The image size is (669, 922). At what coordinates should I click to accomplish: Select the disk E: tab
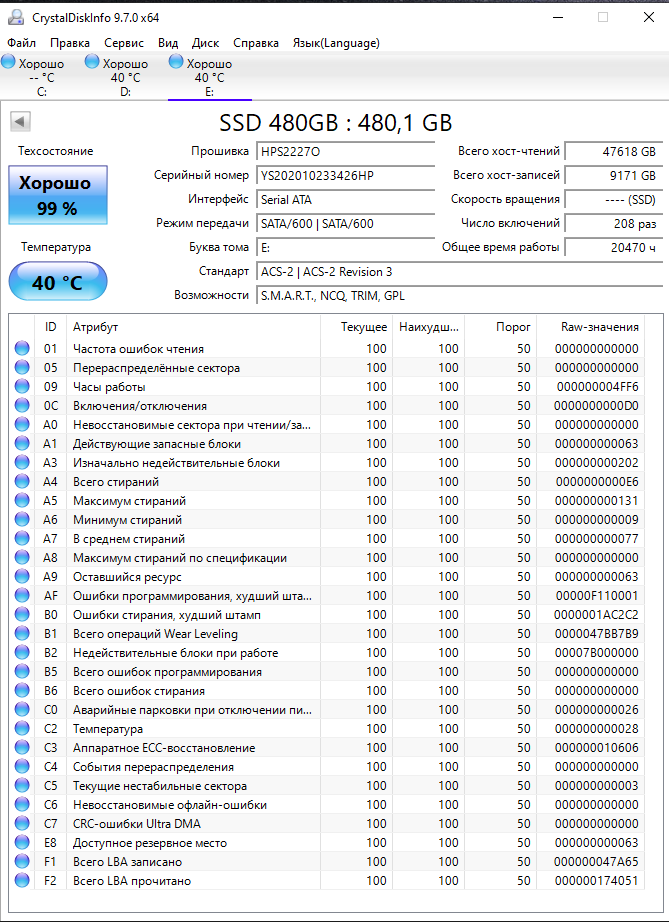pos(210,76)
